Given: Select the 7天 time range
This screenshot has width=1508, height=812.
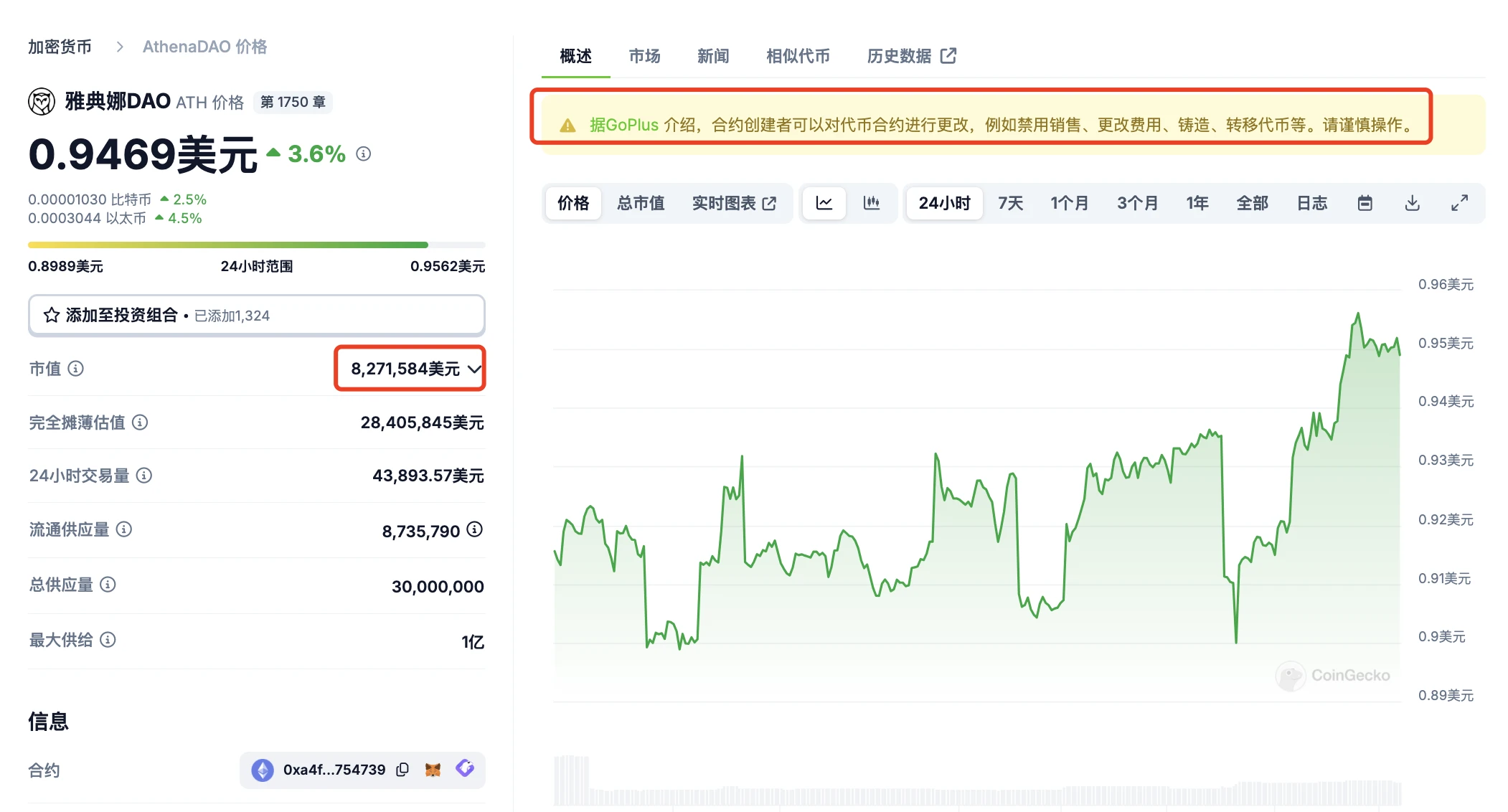Looking at the screenshot, I should [x=1009, y=203].
